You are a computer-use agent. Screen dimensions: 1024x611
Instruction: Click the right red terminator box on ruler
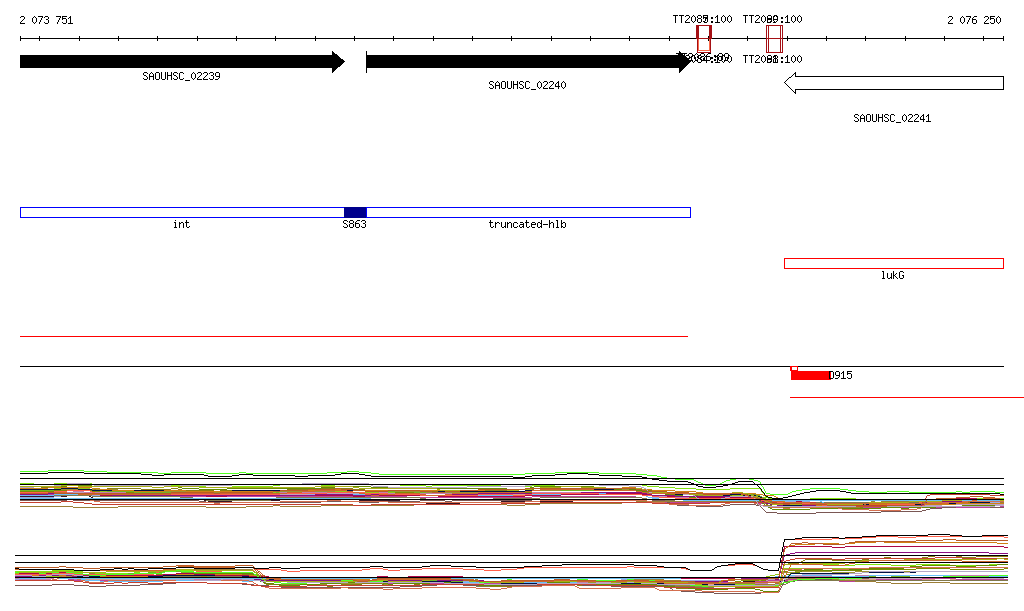click(x=773, y=39)
